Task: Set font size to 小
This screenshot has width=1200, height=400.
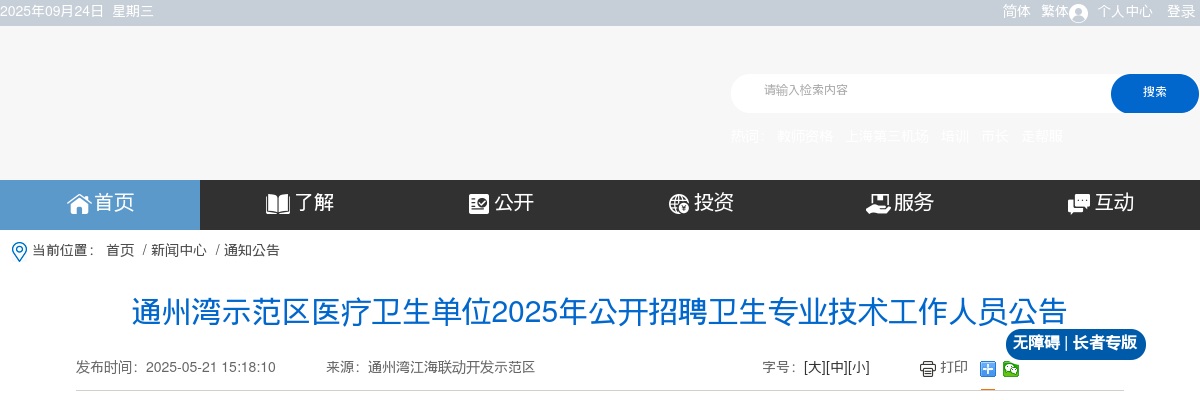Action: pos(859,367)
